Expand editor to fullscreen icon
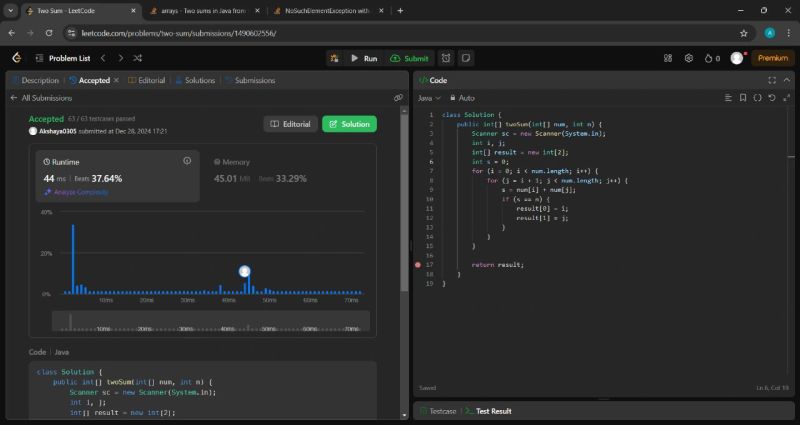 click(786, 97)
